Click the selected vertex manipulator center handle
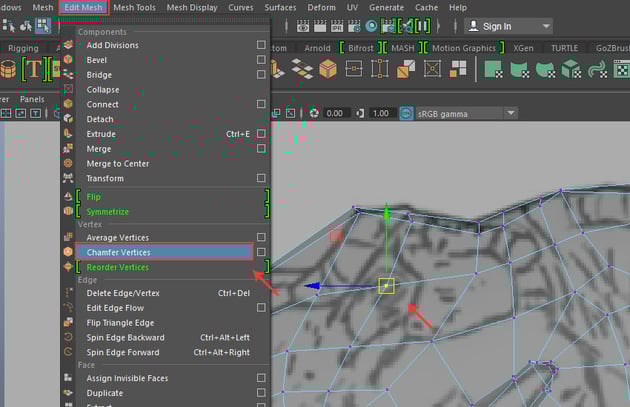 (x=386, y=286)
